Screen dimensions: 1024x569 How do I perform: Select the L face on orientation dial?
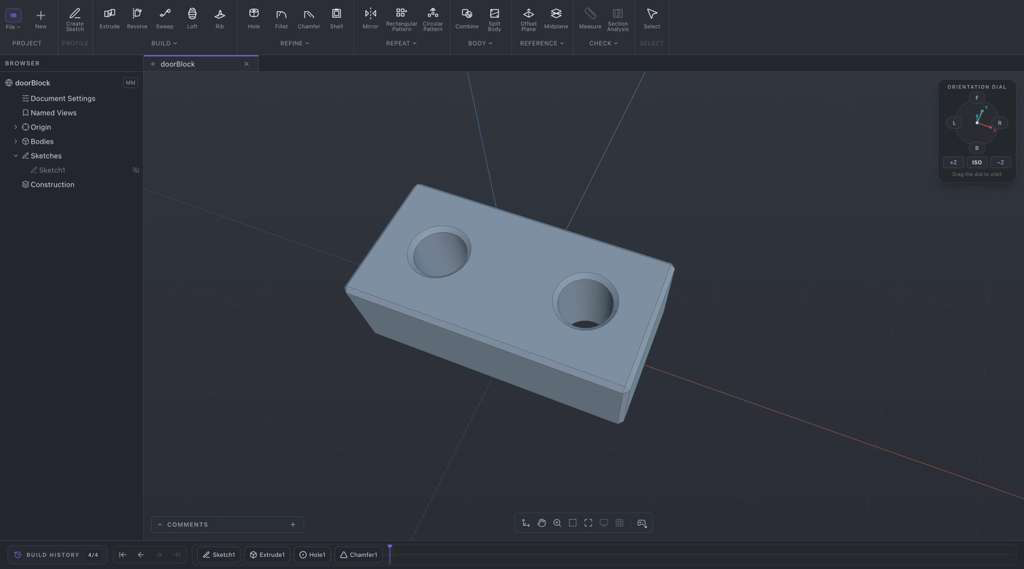[954, 123]
